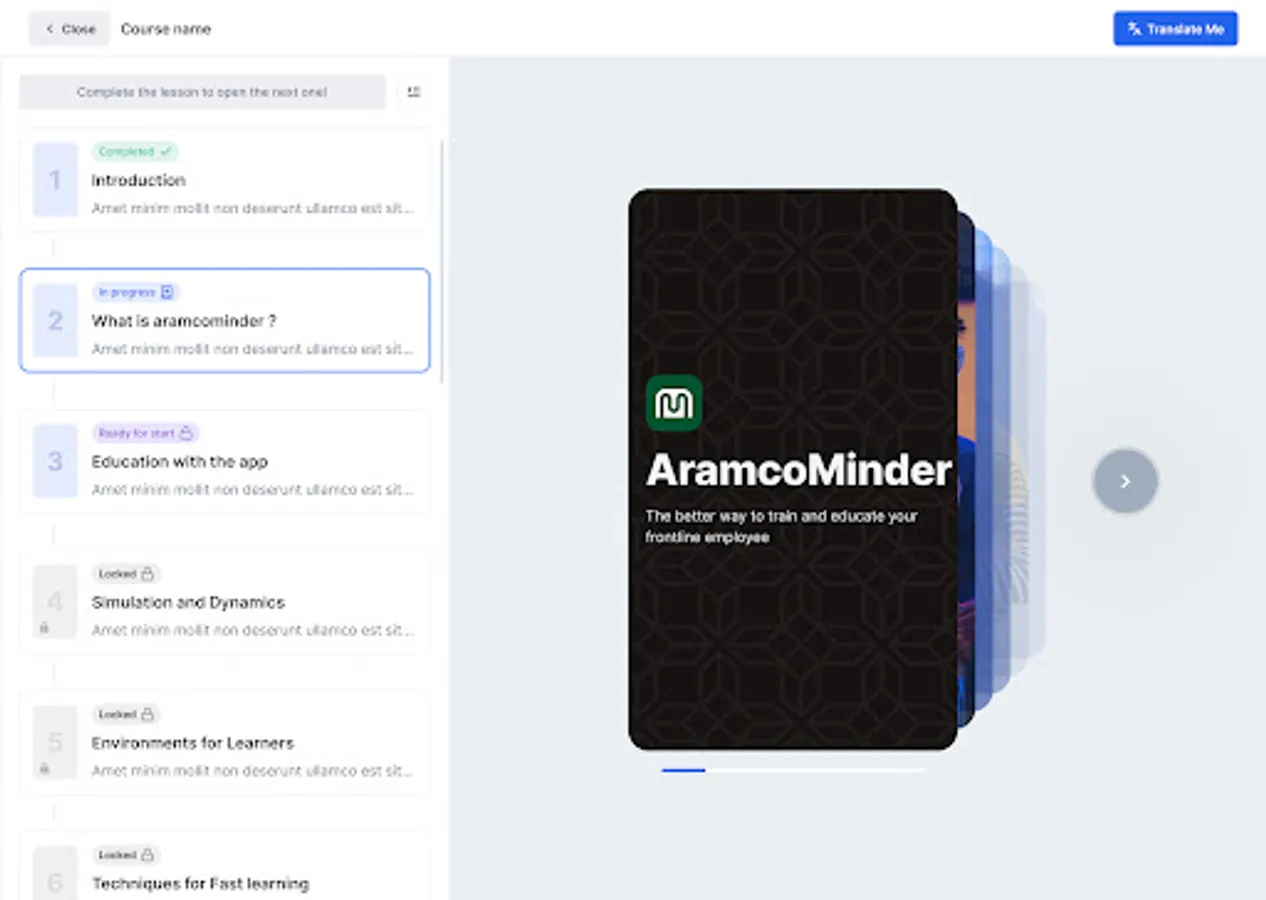Click Locked badge above Environments for Learners
Image resolution: width=1266 pixels, height=900 pixels.
(126, 714)
